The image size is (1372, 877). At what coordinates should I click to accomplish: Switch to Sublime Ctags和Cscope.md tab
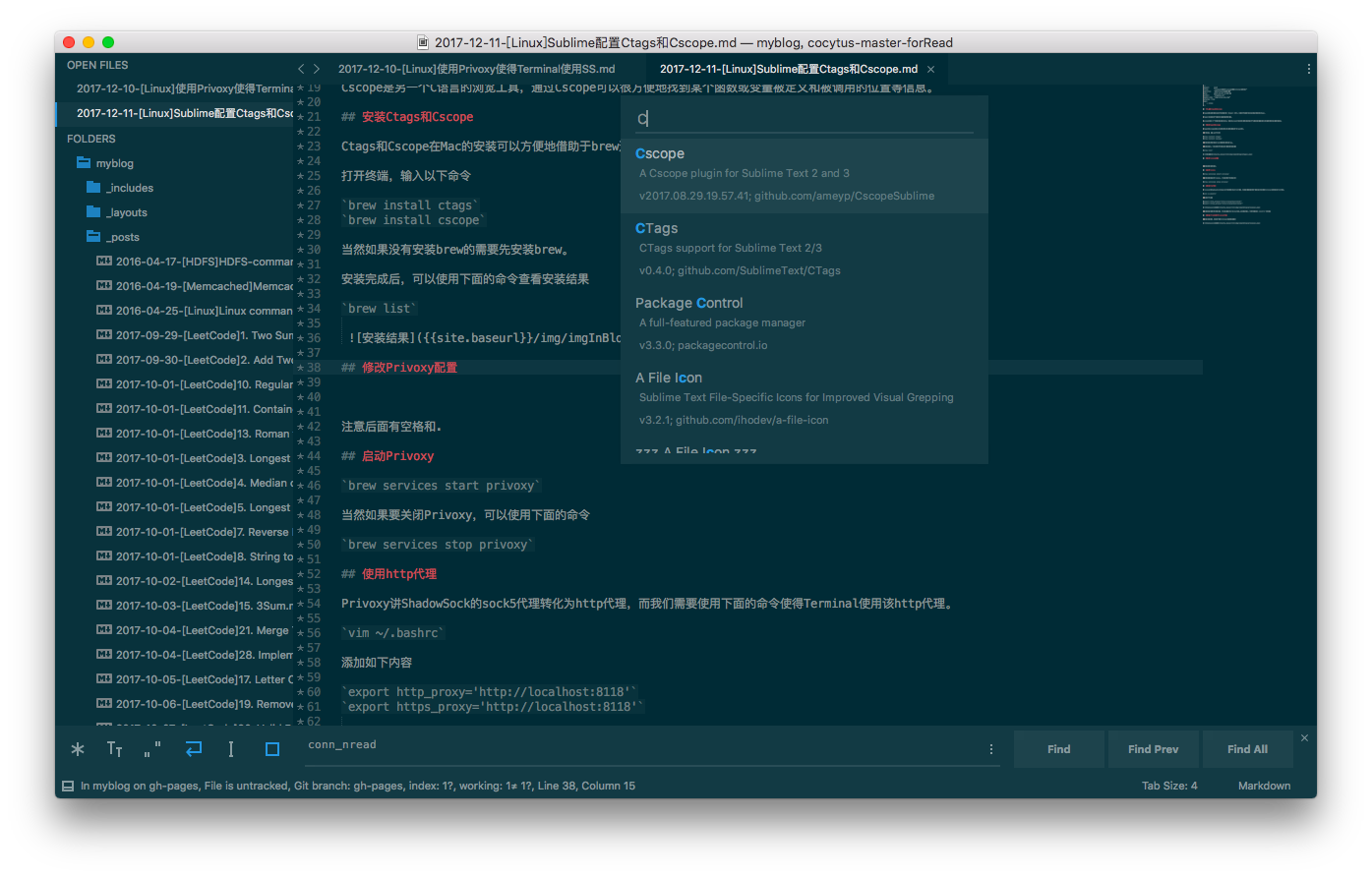788,69
